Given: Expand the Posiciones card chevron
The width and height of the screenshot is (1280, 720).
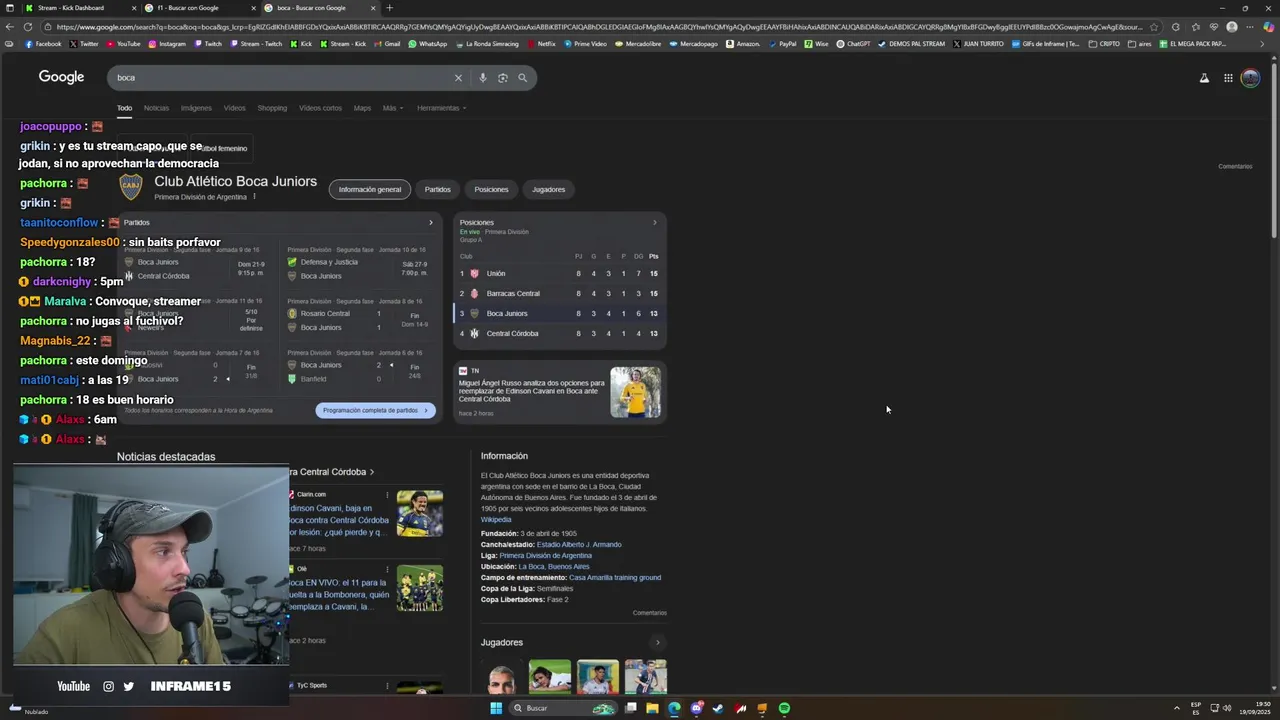Looking at the screenshot, I should [x=655, y=223].
